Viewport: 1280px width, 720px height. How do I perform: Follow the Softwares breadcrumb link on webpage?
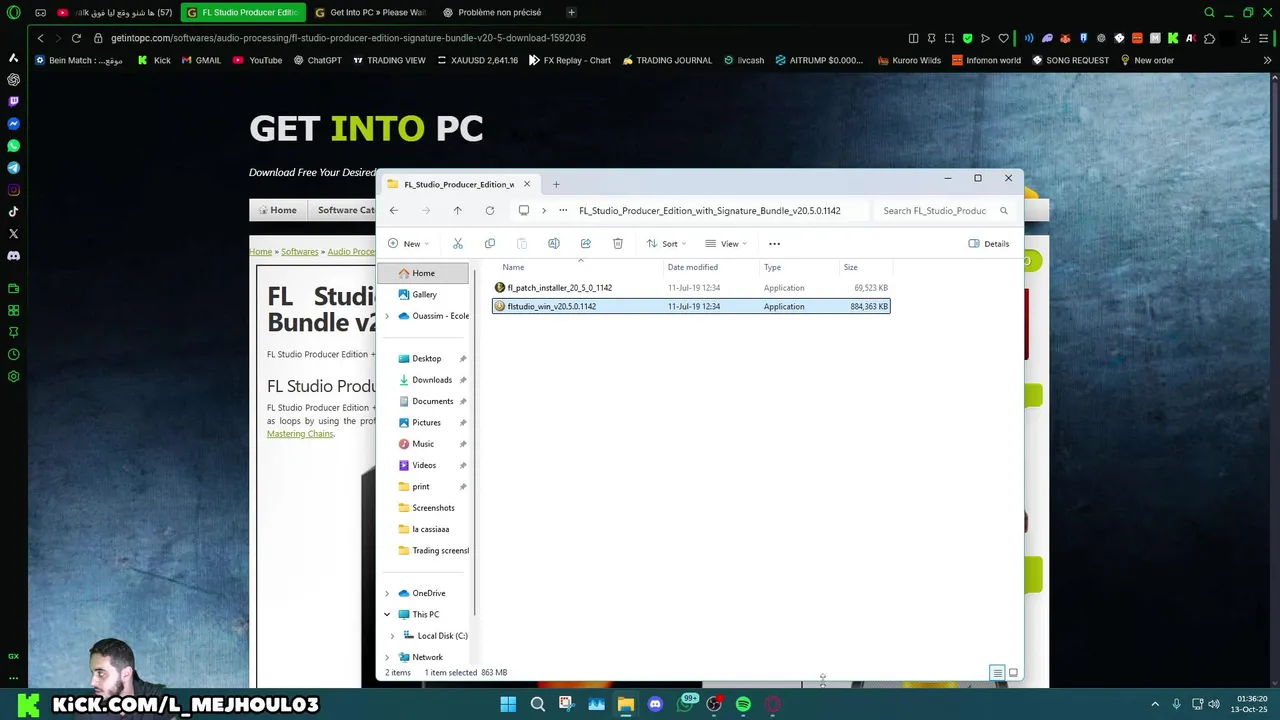pos(299,252)
